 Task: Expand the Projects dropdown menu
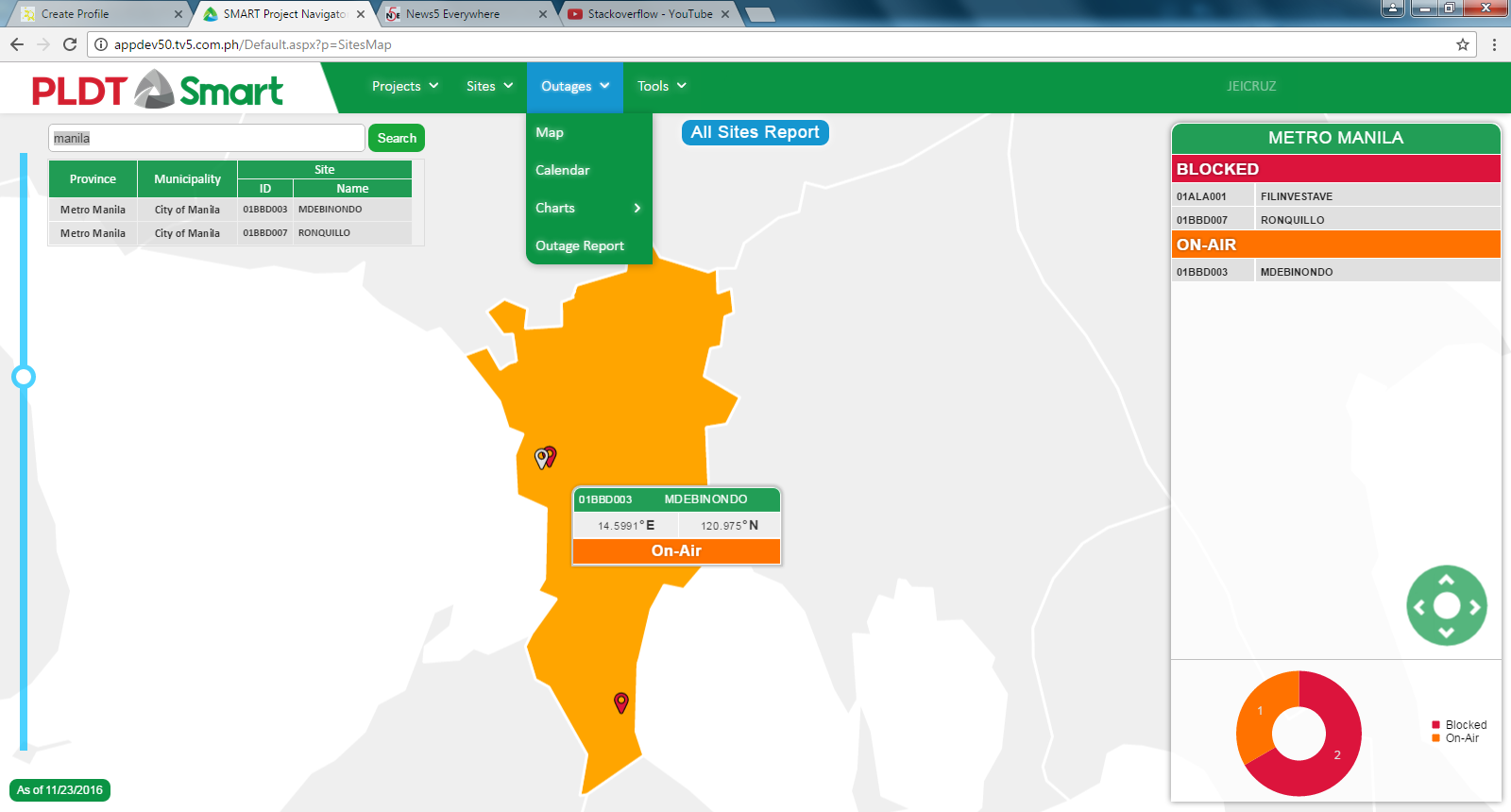coord(405,86)
